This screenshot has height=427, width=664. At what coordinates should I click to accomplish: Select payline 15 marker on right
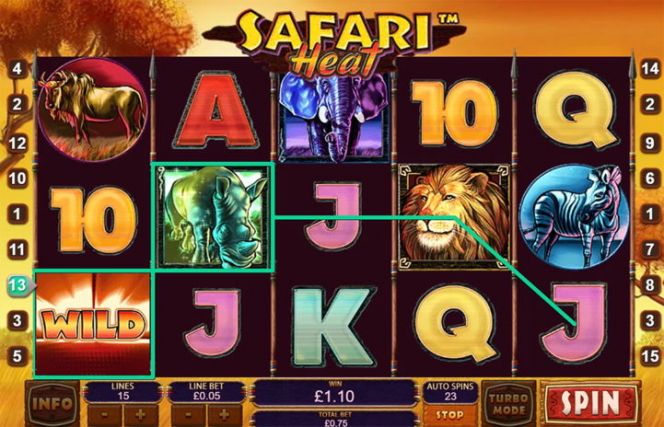[650, 356]
